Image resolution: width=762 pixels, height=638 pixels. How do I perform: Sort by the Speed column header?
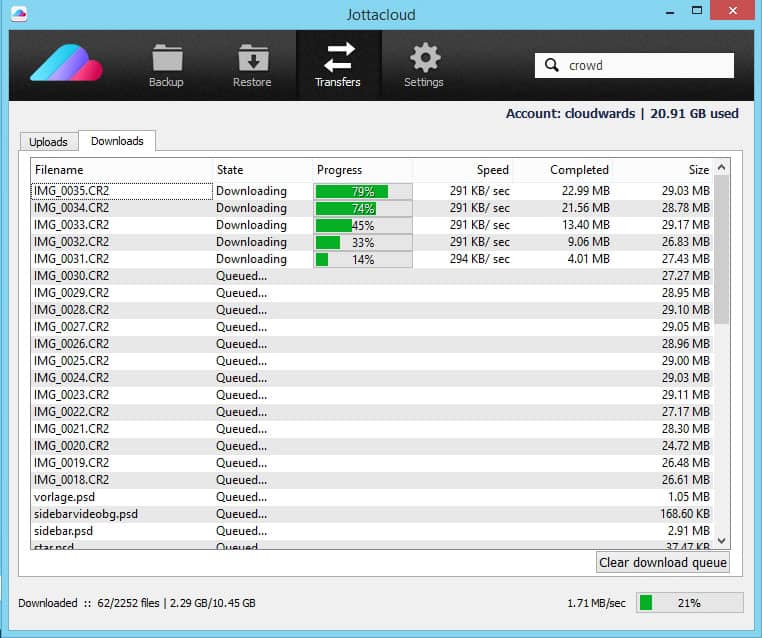[x=463, y=170]
